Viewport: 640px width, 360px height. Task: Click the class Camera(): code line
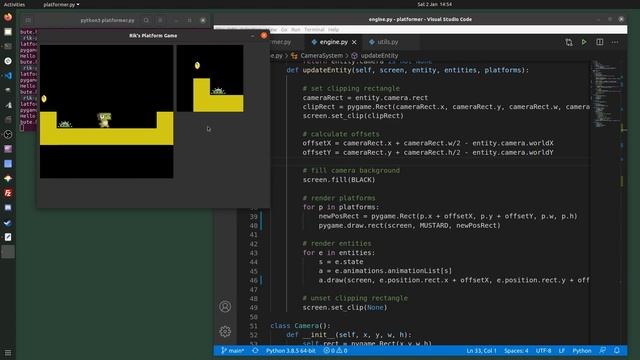300,326
